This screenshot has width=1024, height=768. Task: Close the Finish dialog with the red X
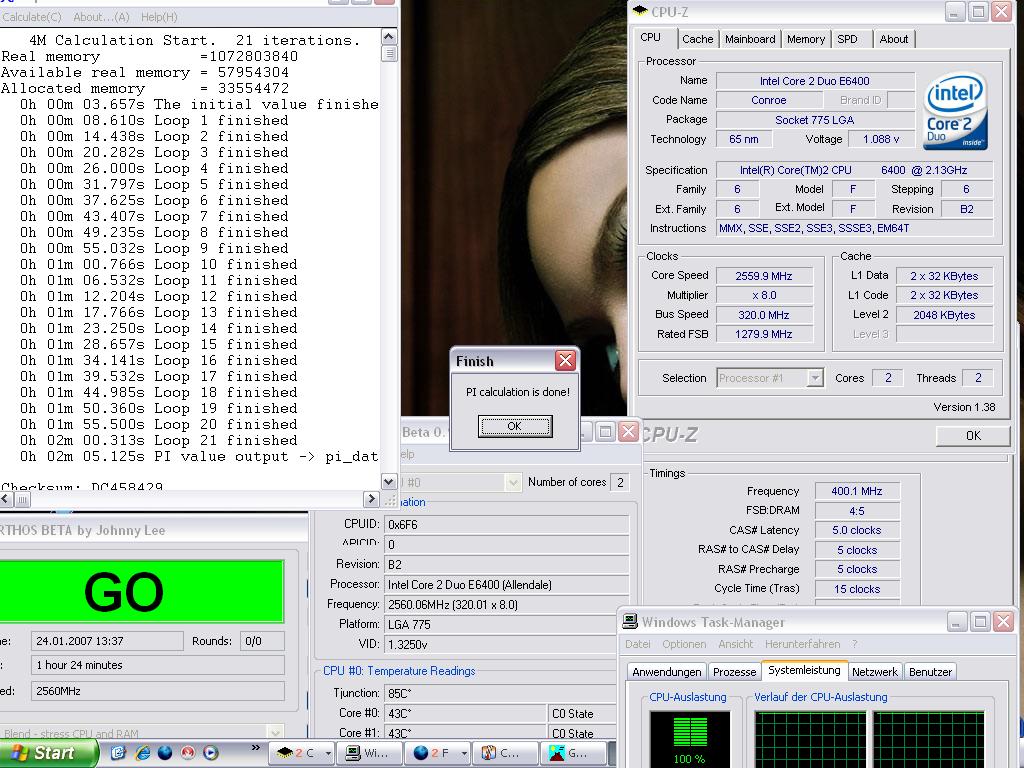[565, 360]
